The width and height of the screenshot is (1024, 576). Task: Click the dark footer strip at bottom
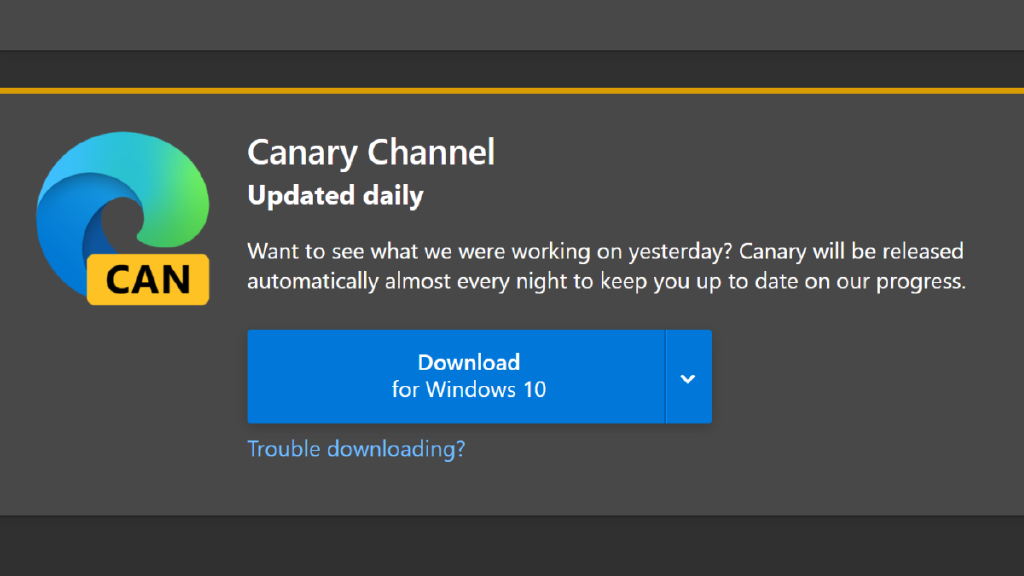[x=512, y=545]
